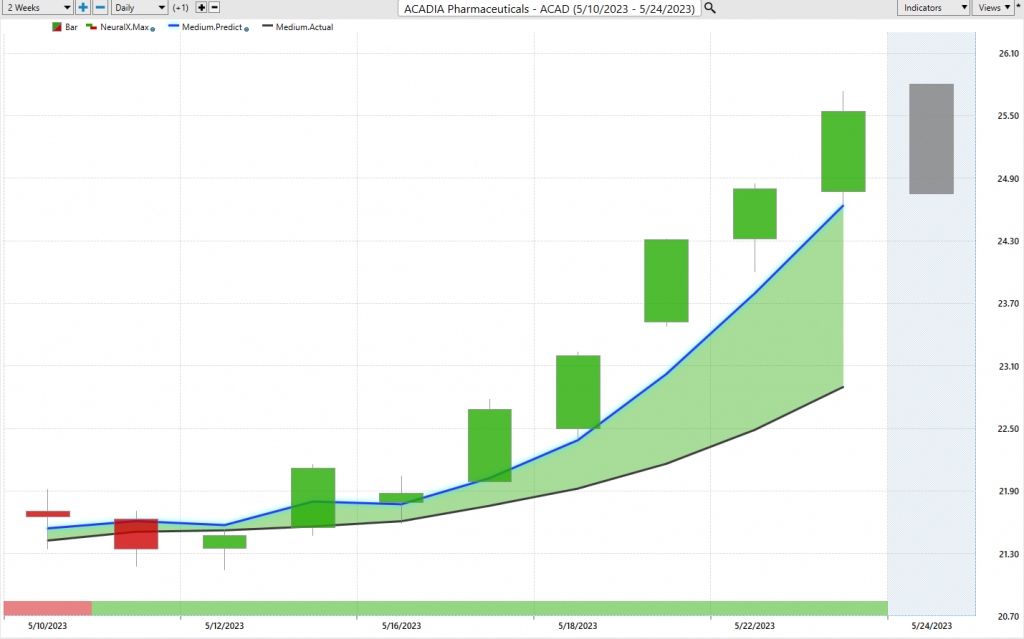1024x639 pixels.
Task: Click the NeuralX.Max legend icon
Action: [x=91, y=27]
